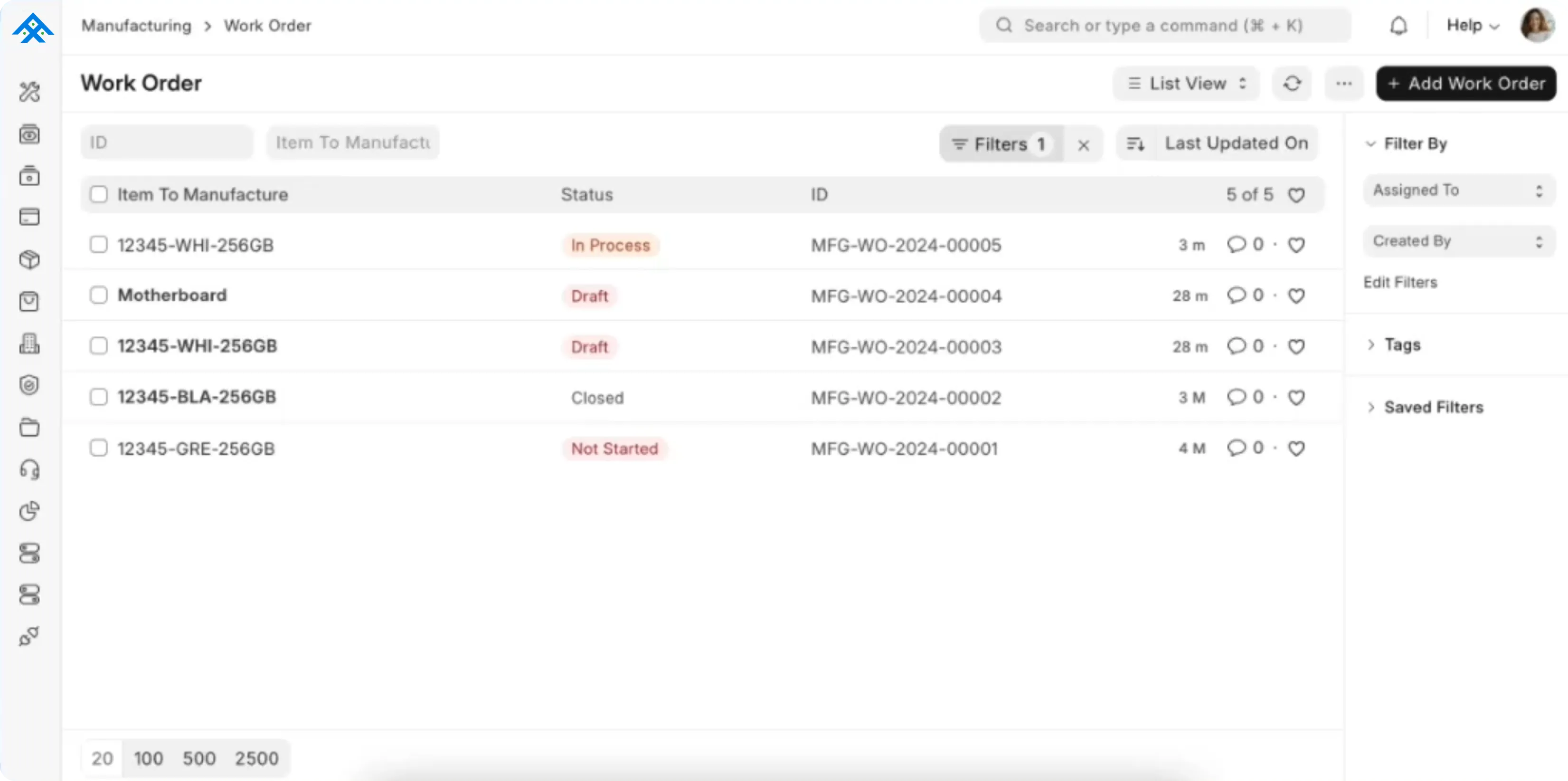The height and width of the screenshot is (781, 1568).
Task: Check the Motherboard row checkbox
Action: click(x=99, y=295)
